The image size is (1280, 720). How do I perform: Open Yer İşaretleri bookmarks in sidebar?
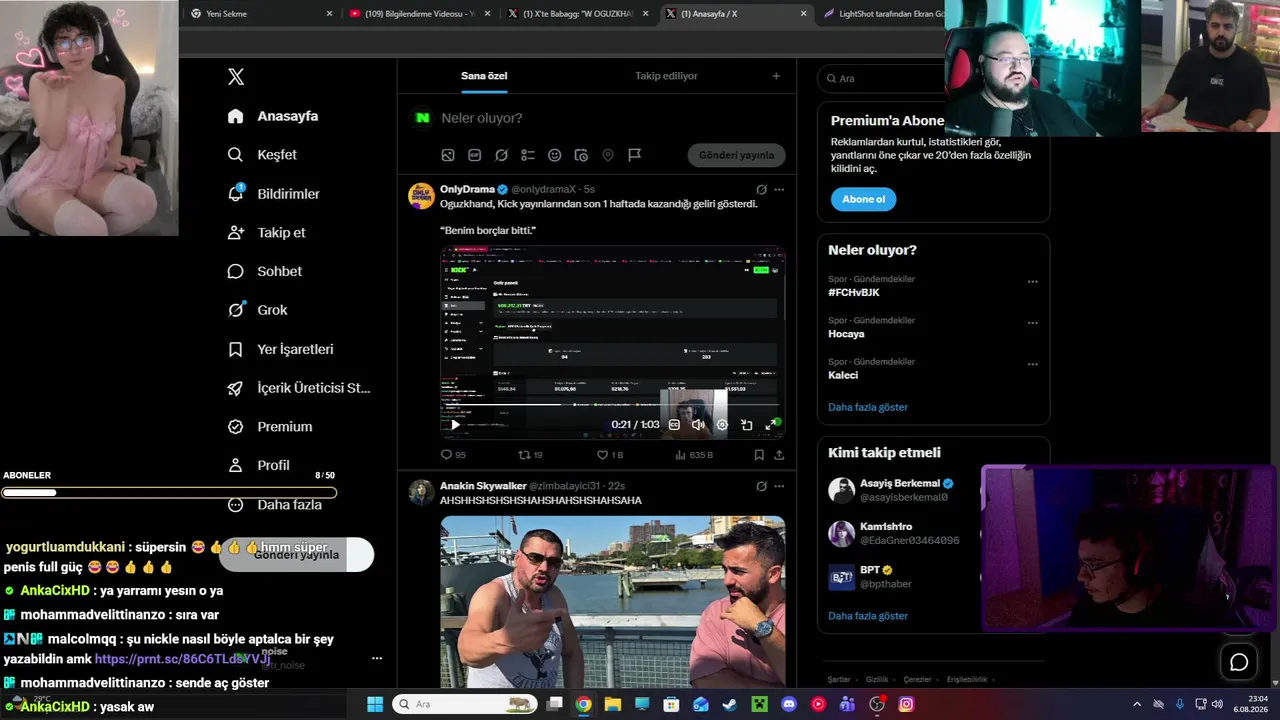pyautogui.click(x=280, y=349)
